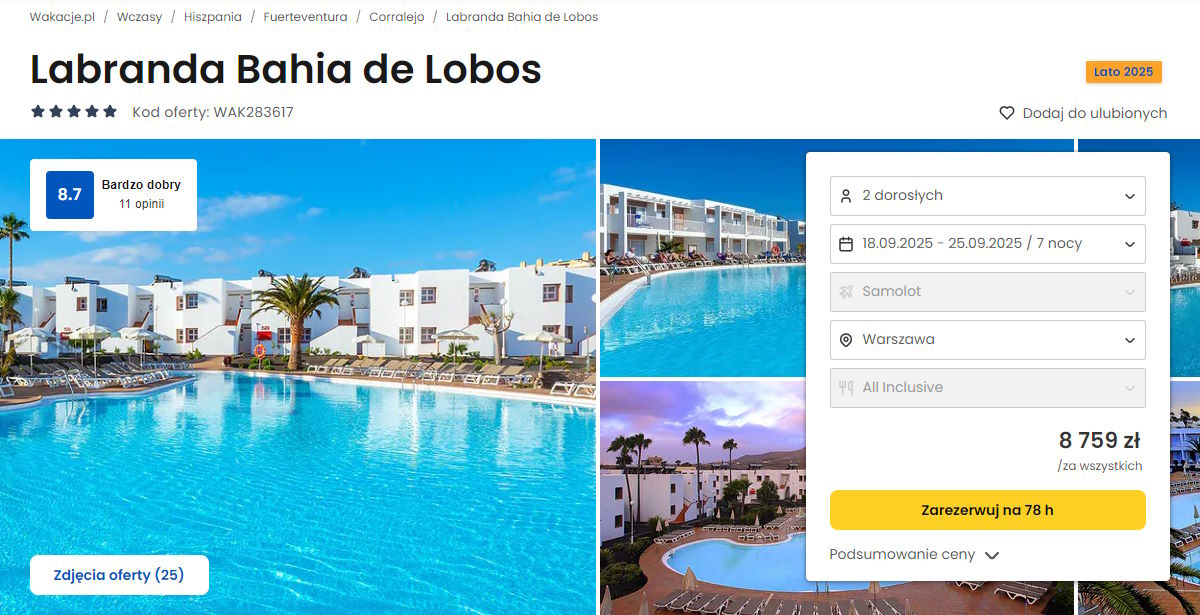
Task: Click the five-star hotel rating icons
Action: 74,112
